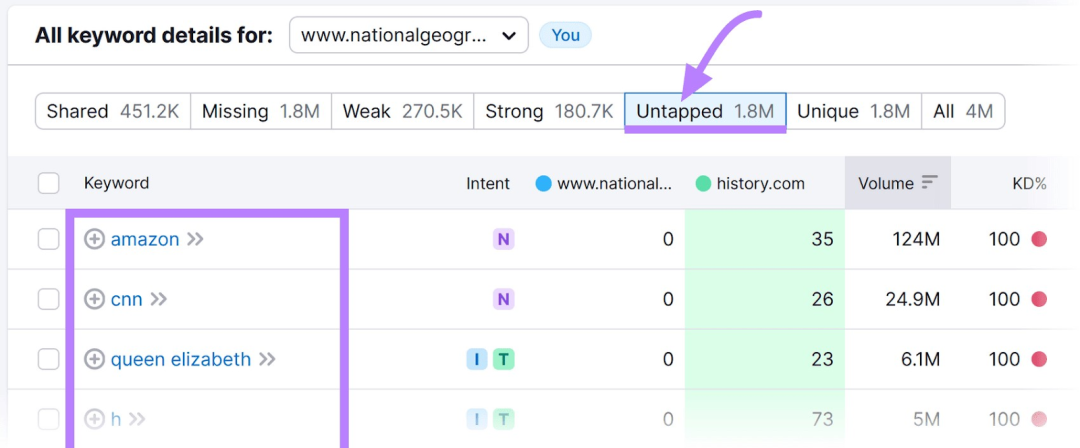
Task: Tick the select-all checkbox in table header
Action: pyautogui.click(x=48, y=183)
